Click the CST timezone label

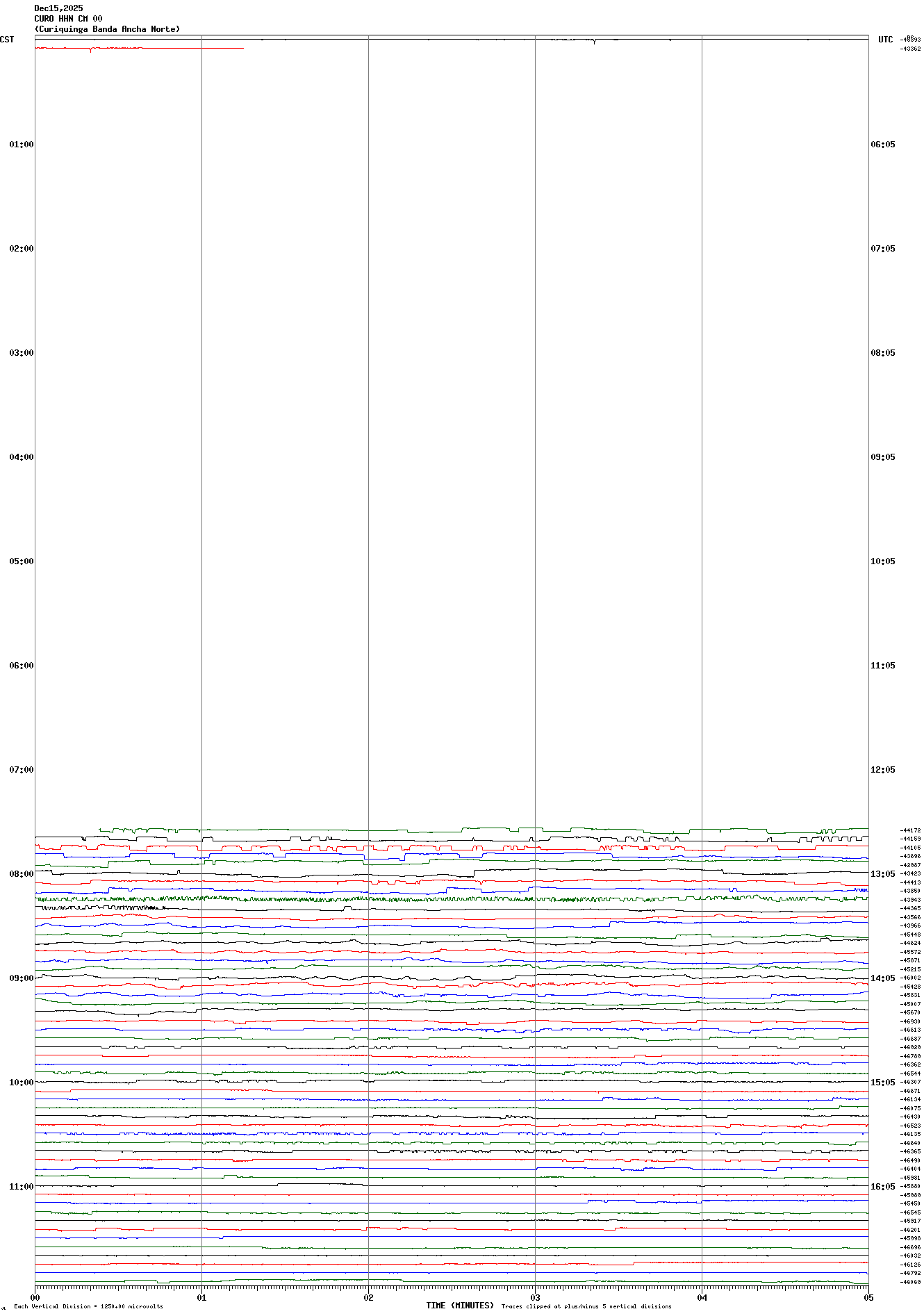click(x=7, y=40)
